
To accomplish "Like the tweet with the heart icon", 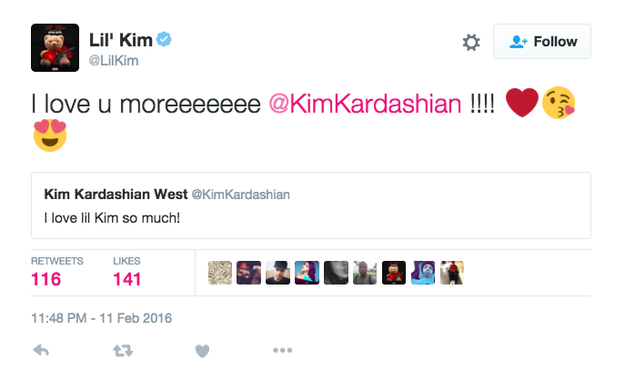I will pyautogui.click(x=202, y=351).
